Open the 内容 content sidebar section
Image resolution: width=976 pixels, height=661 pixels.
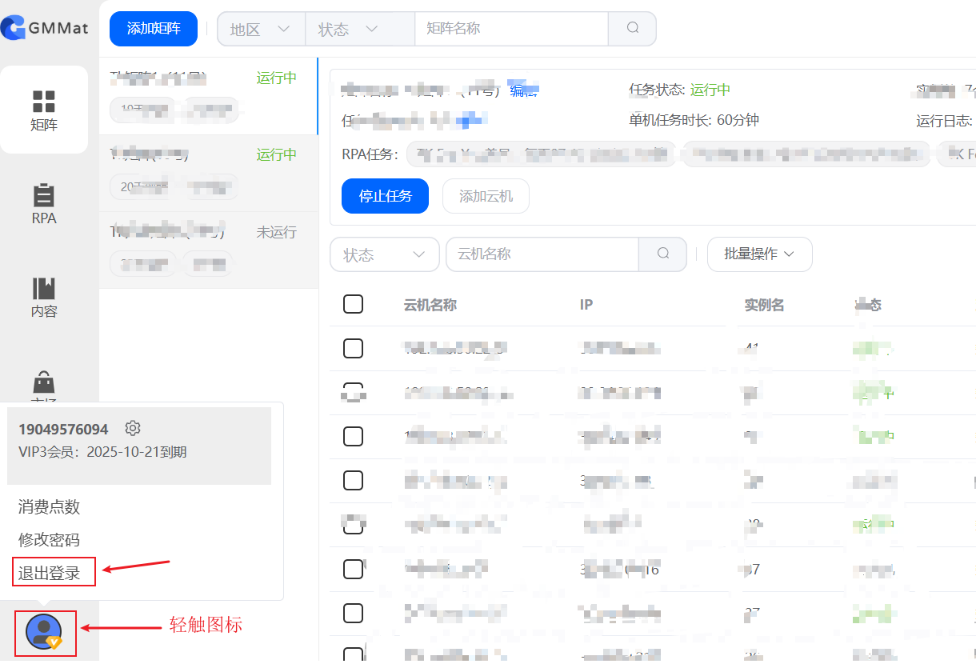click(x=44, y=298)
